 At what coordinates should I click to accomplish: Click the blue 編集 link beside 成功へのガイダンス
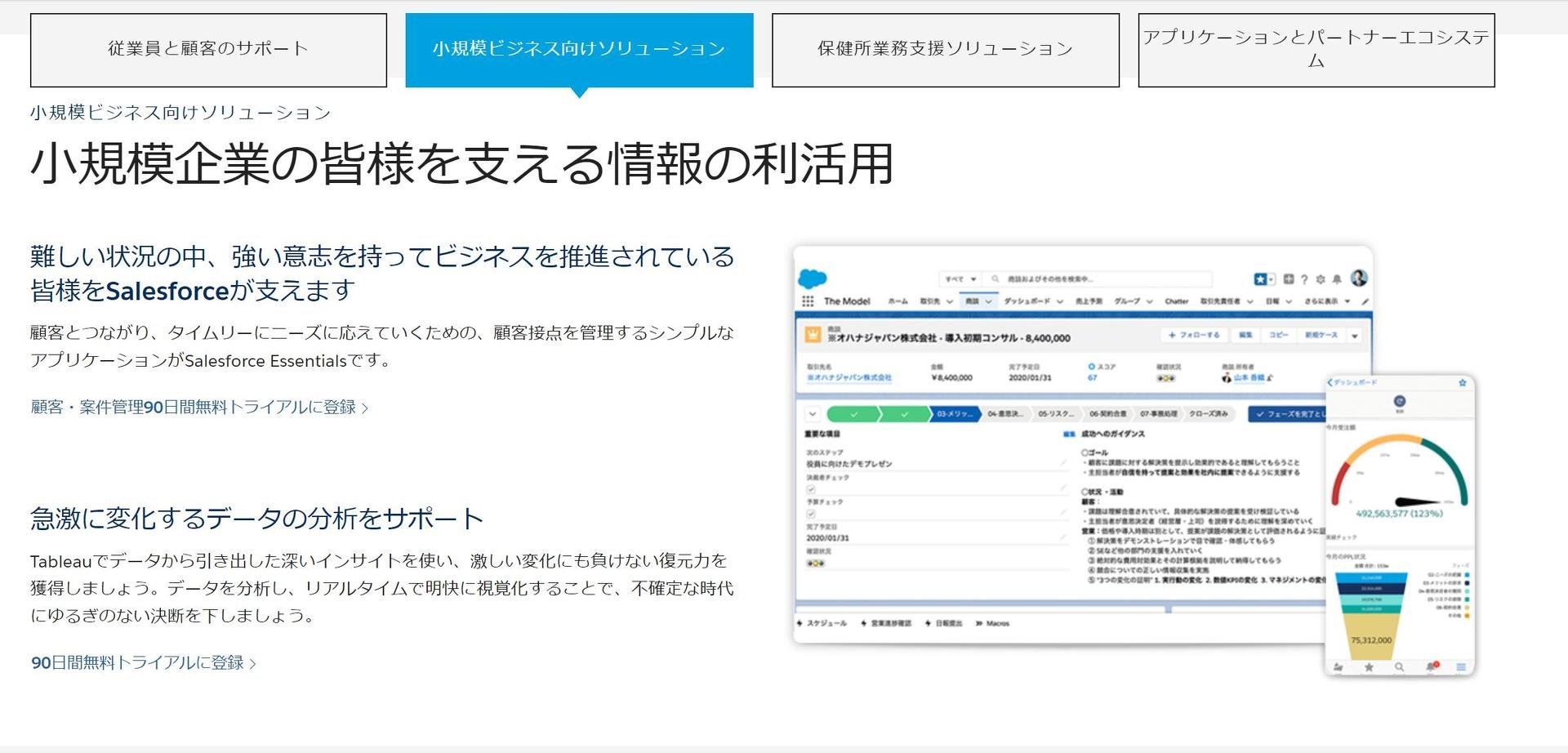(x=1069, y=434)
